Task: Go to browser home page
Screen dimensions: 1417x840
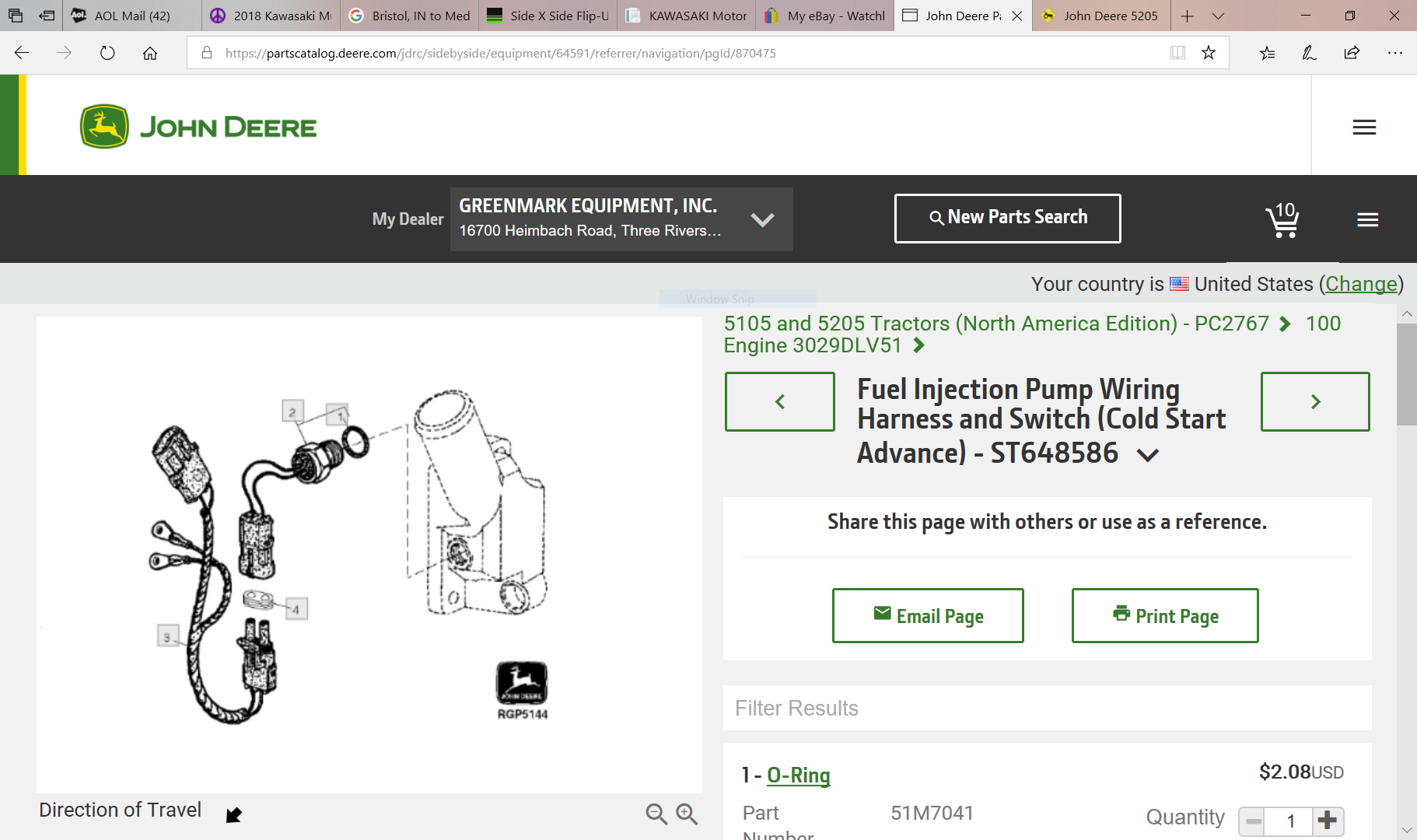Action: pyautogui.click(x=150, y=53)
